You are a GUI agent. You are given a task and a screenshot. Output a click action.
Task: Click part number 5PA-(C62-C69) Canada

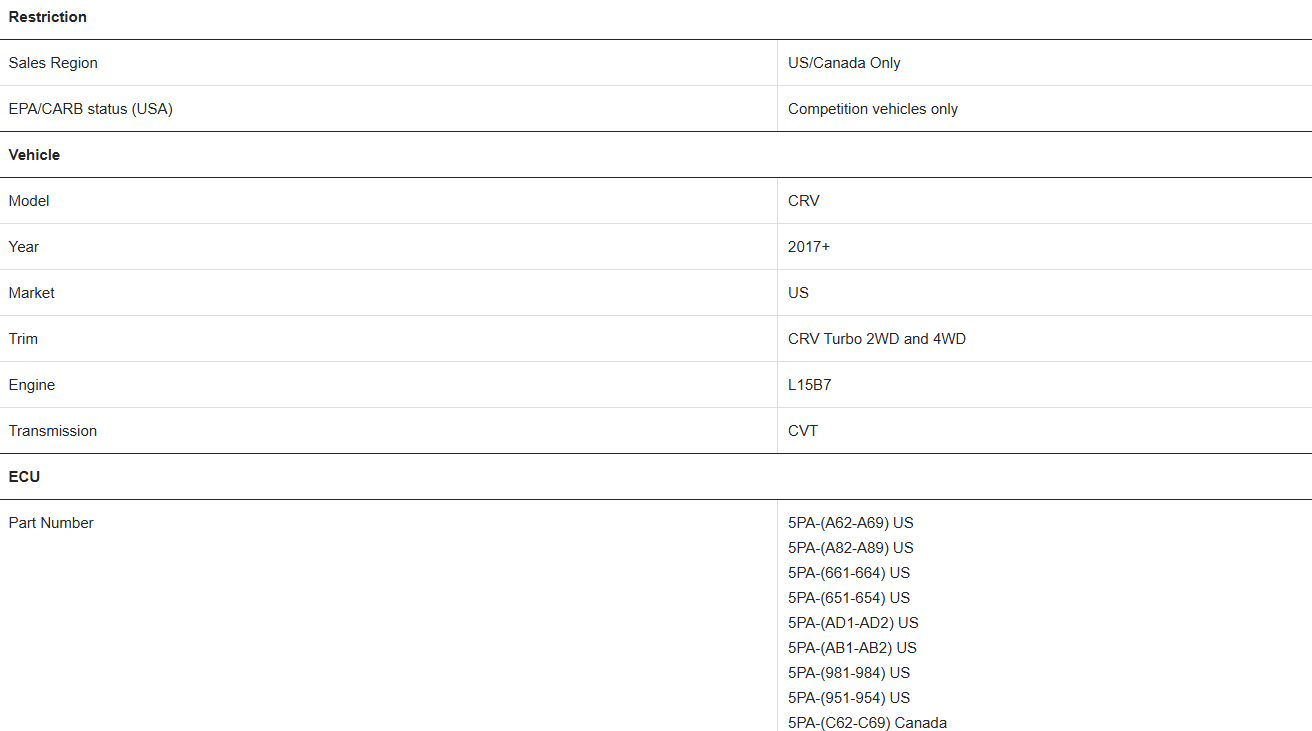[867, 722]
